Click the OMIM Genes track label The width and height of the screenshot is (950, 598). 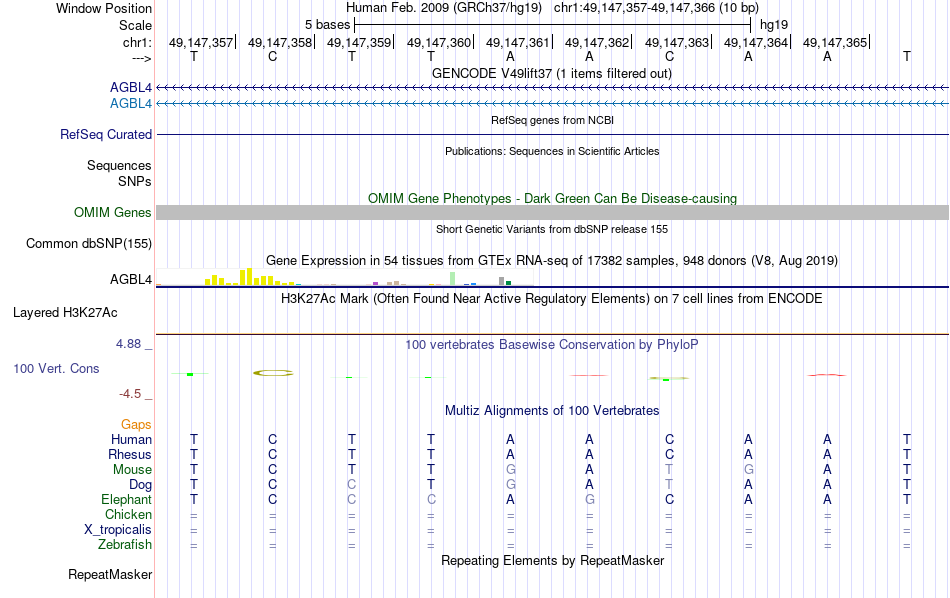[113, 213]
